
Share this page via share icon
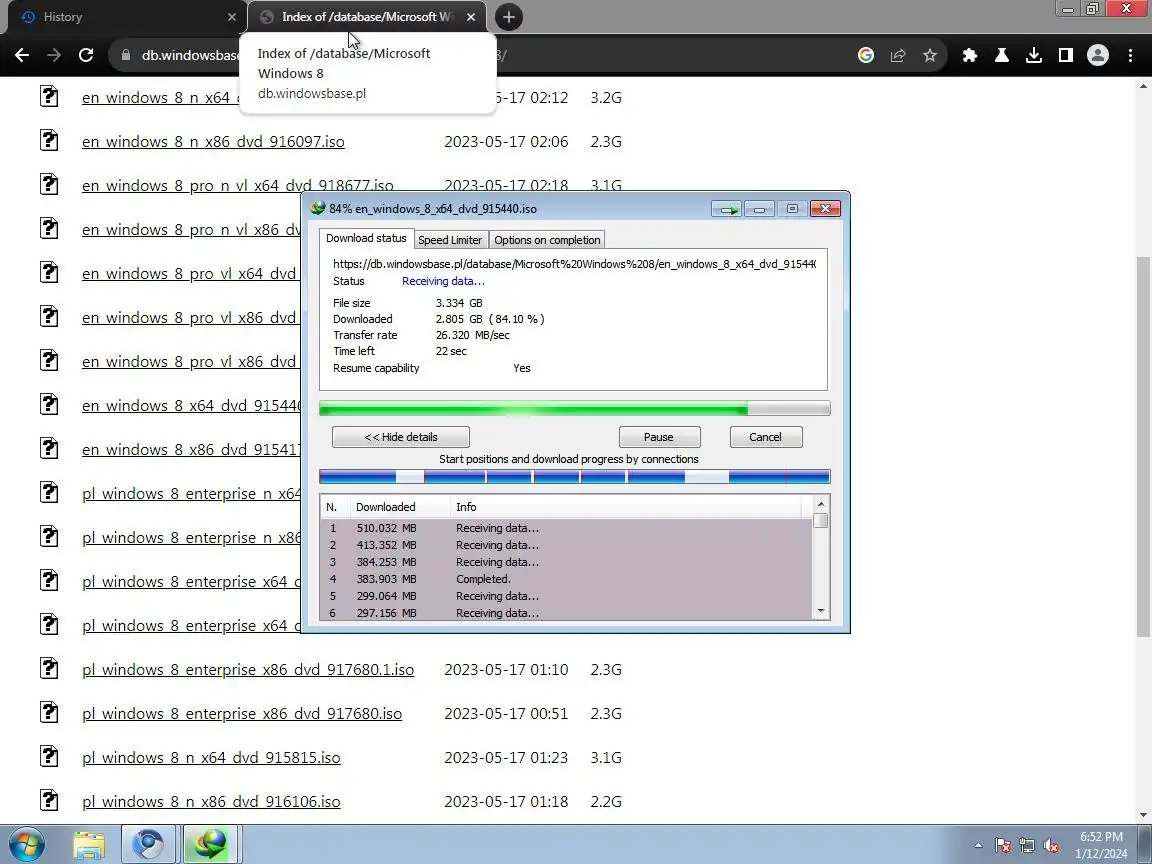[898, 55]
